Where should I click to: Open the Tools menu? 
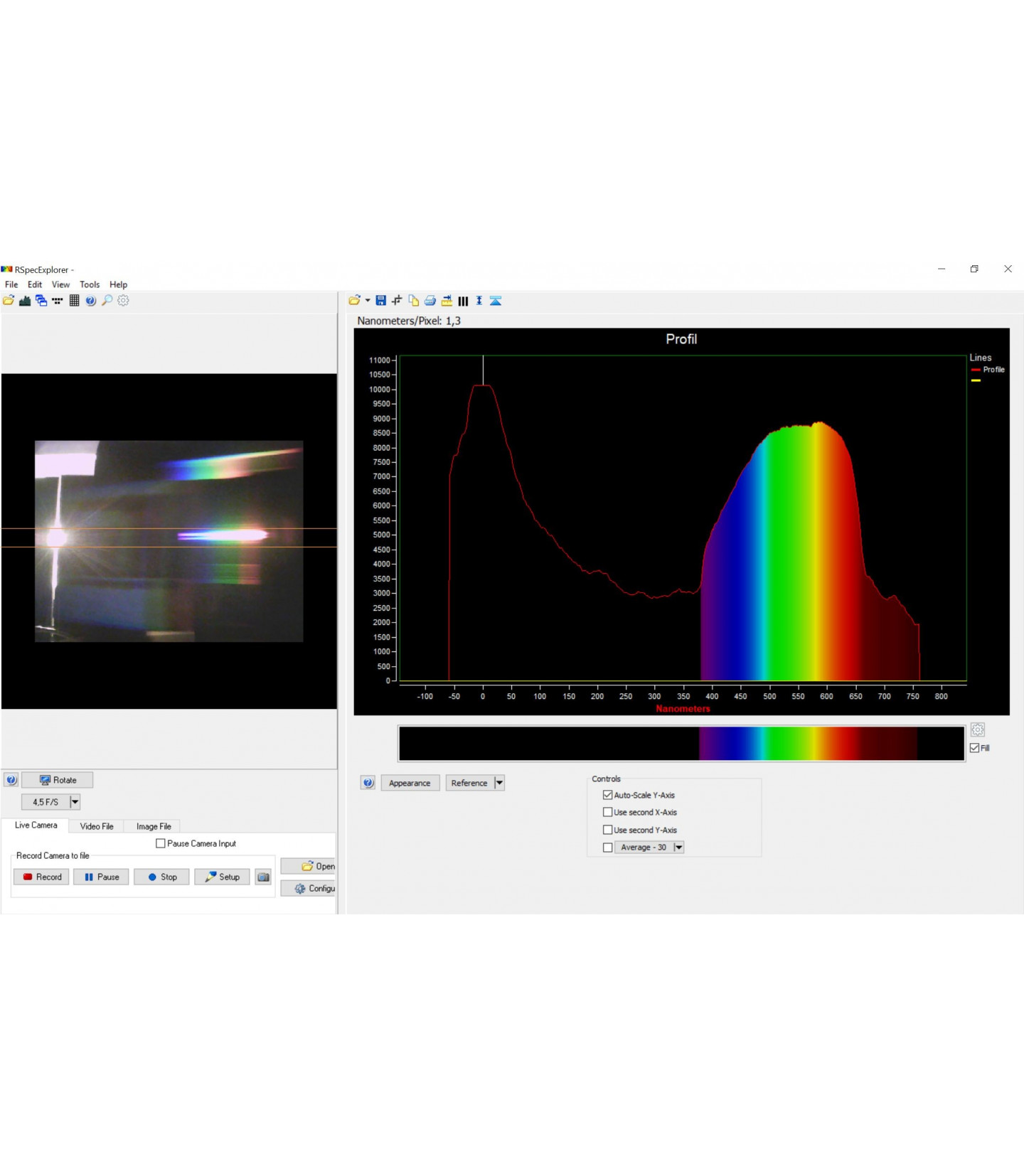[x=90, y=284]
